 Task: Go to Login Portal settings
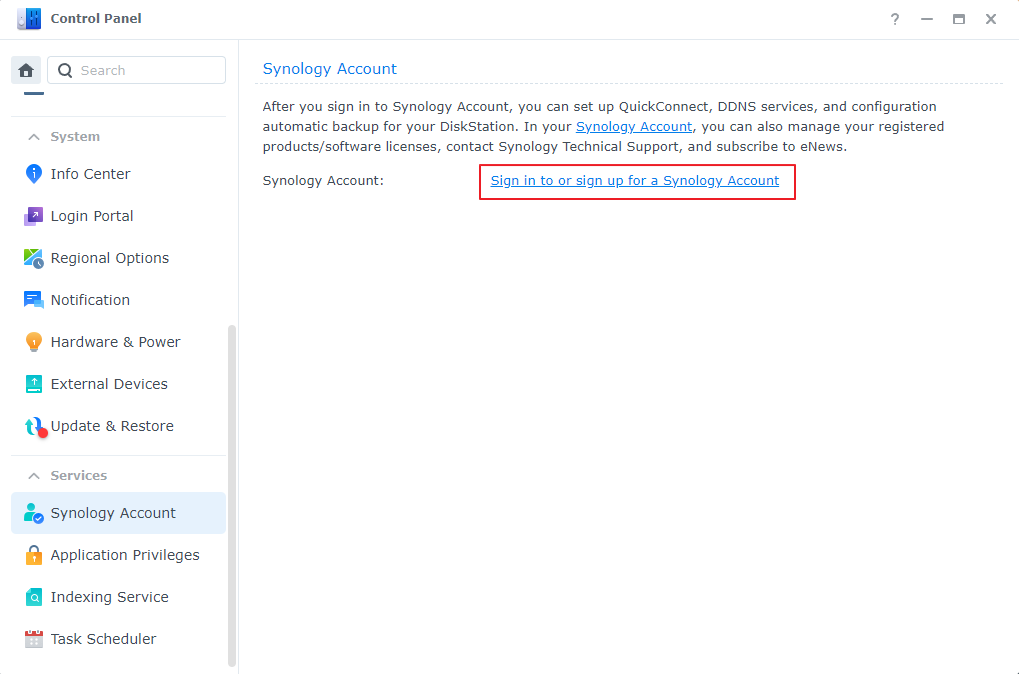(x=118, y=216)
